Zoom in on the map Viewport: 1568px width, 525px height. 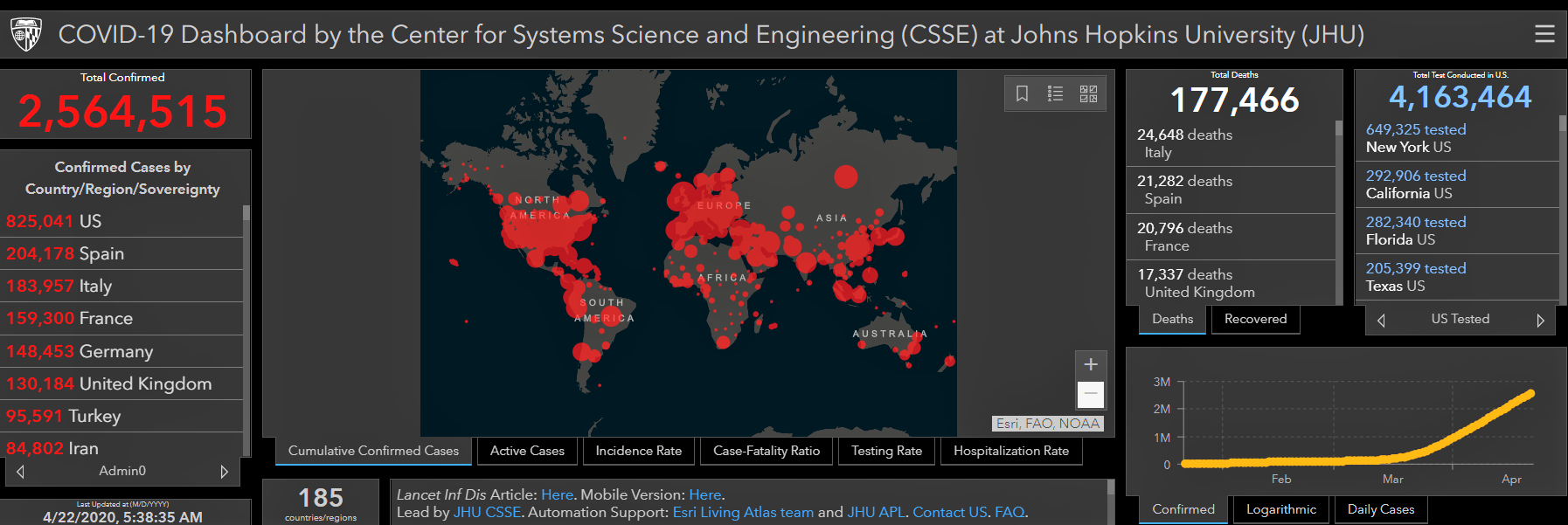pyautogui.click(x=1090, y=364)
